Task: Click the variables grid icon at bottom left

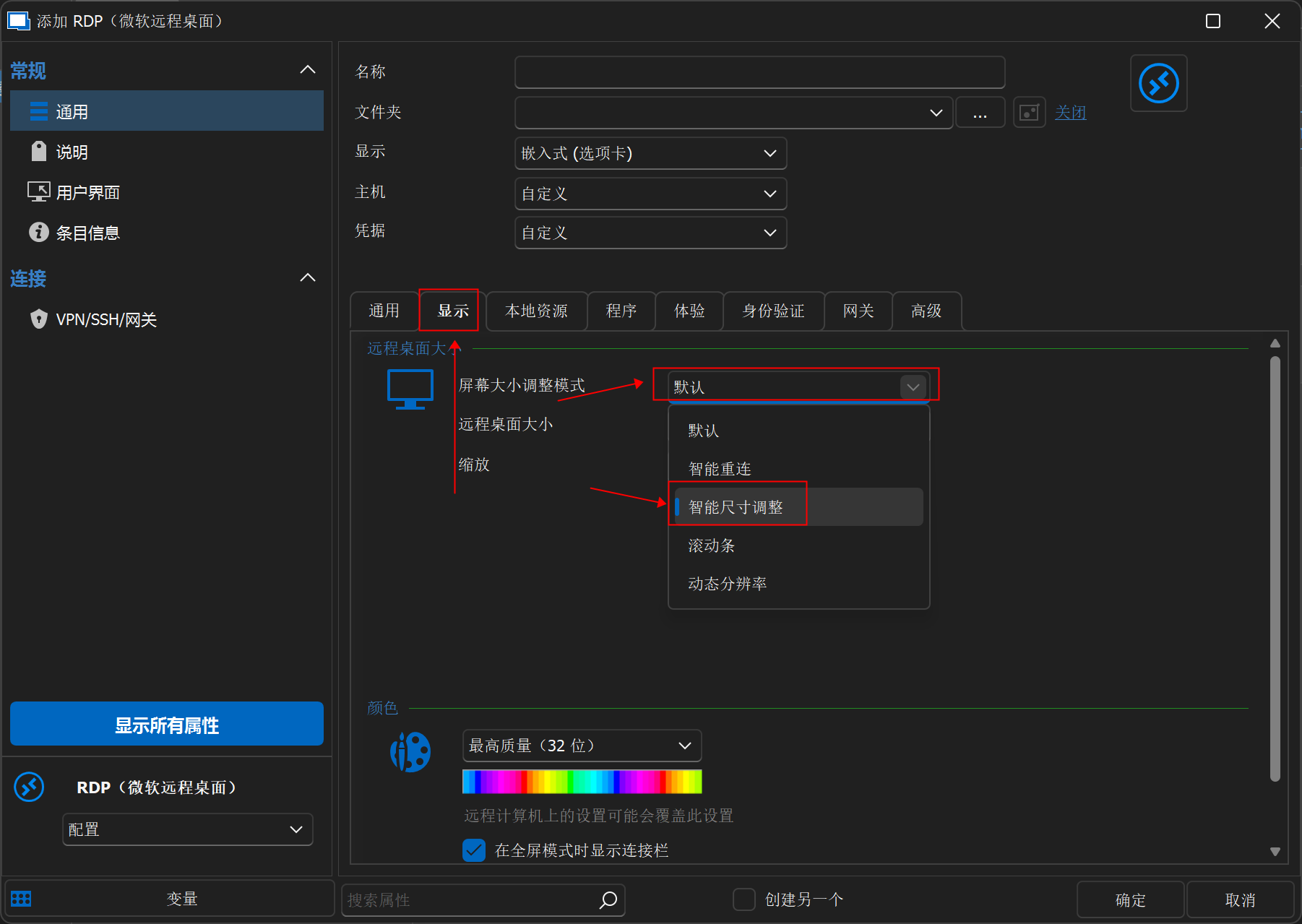Action: [x=21, y=899]
